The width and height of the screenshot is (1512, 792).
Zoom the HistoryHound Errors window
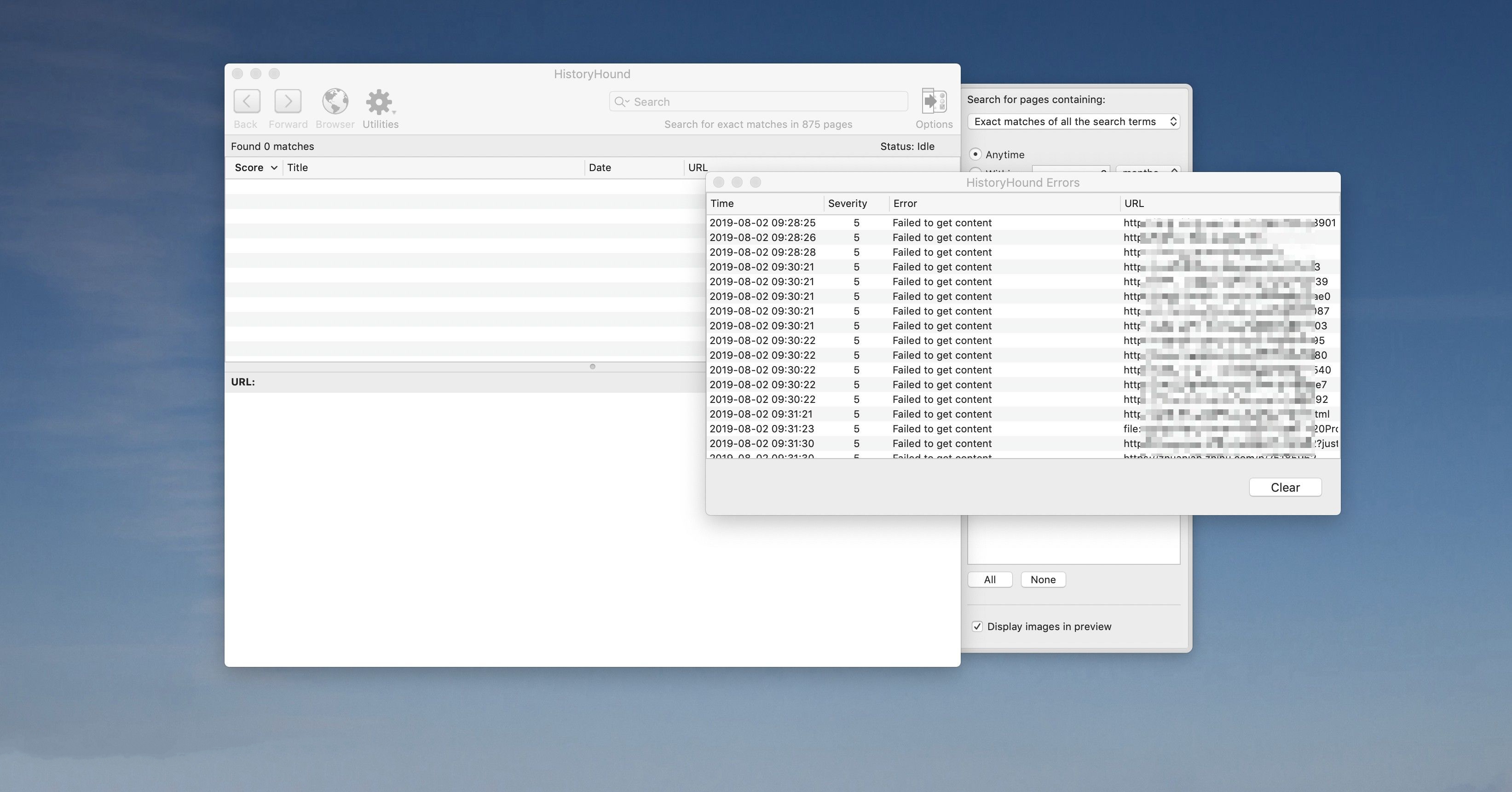756,183
